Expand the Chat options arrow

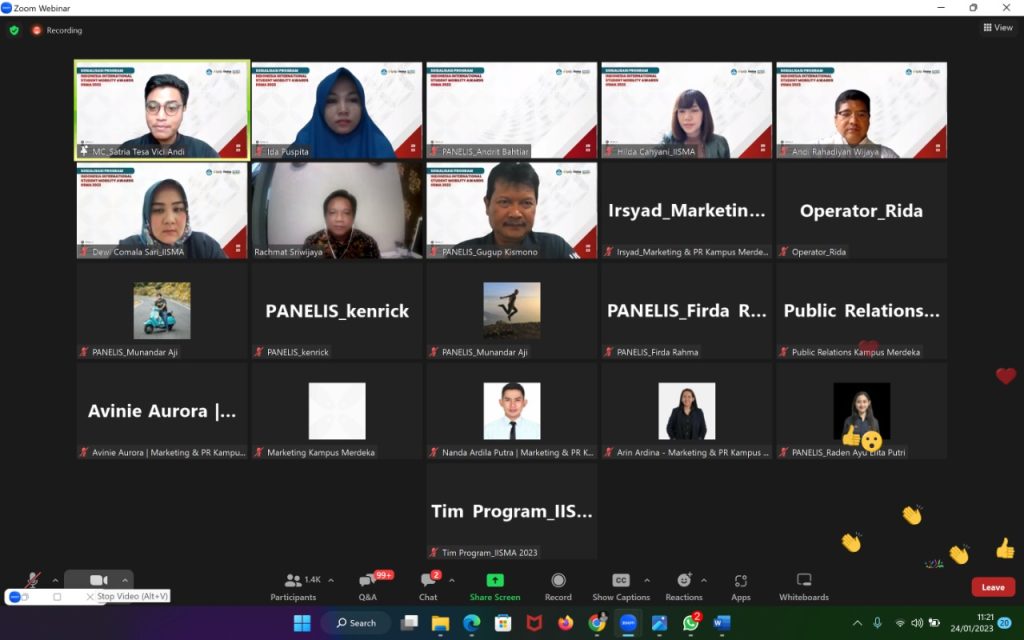click(452, 580)
